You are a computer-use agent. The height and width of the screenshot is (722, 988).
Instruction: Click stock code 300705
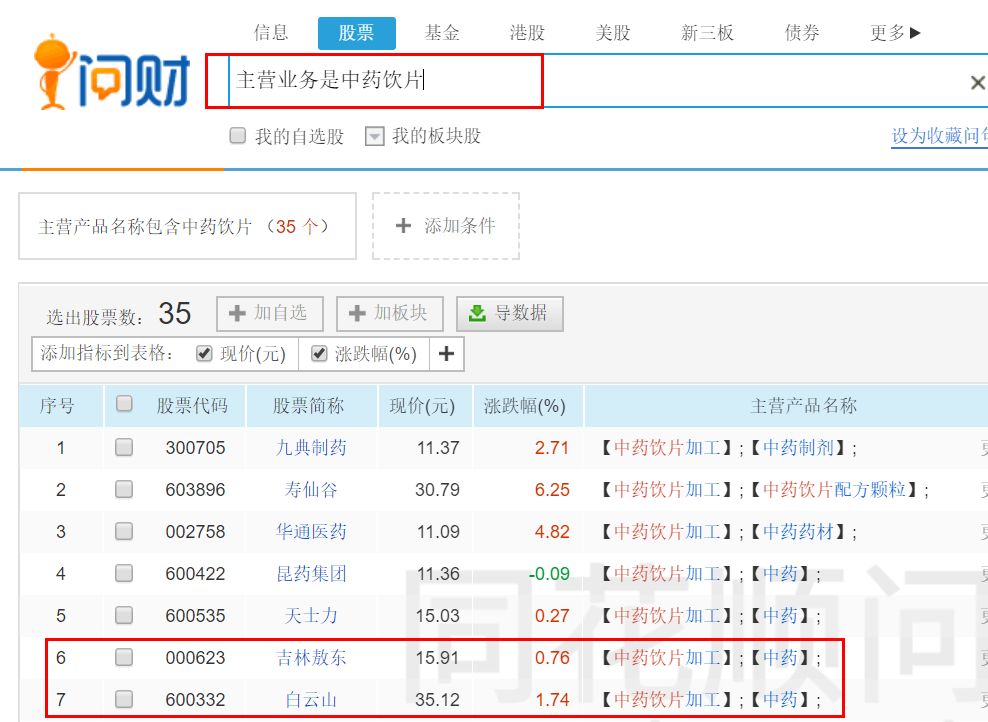pos(195,448)
